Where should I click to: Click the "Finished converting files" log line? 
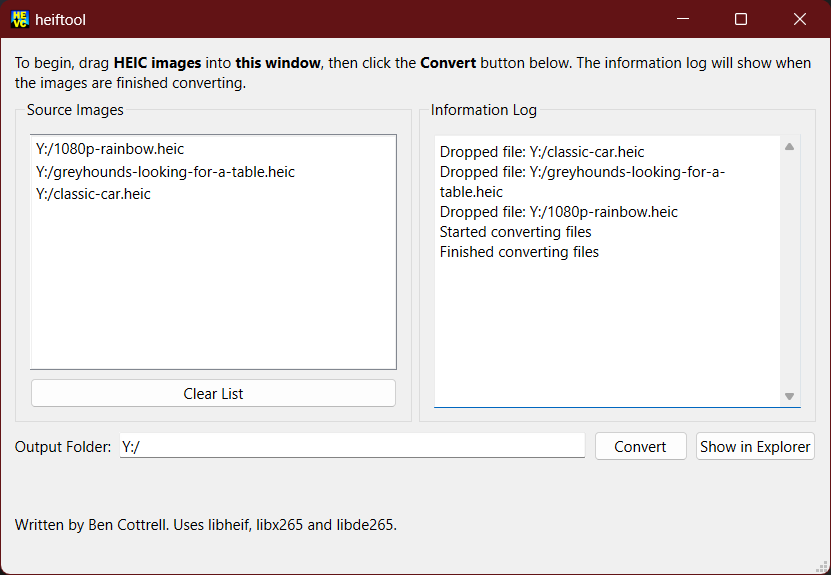[x=519, y=252]
